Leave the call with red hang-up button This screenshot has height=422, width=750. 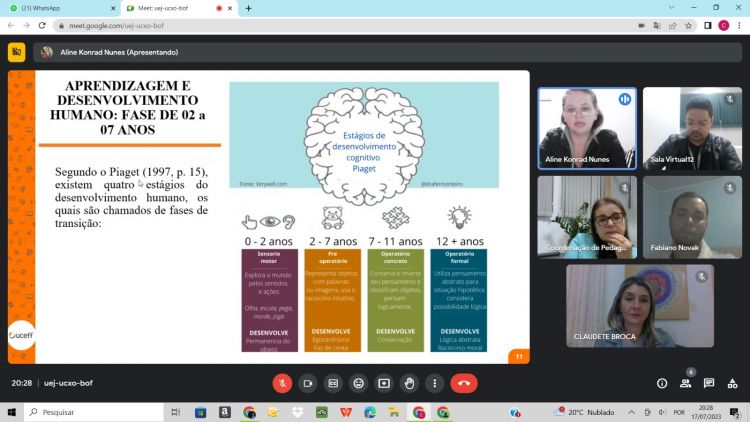464,383
